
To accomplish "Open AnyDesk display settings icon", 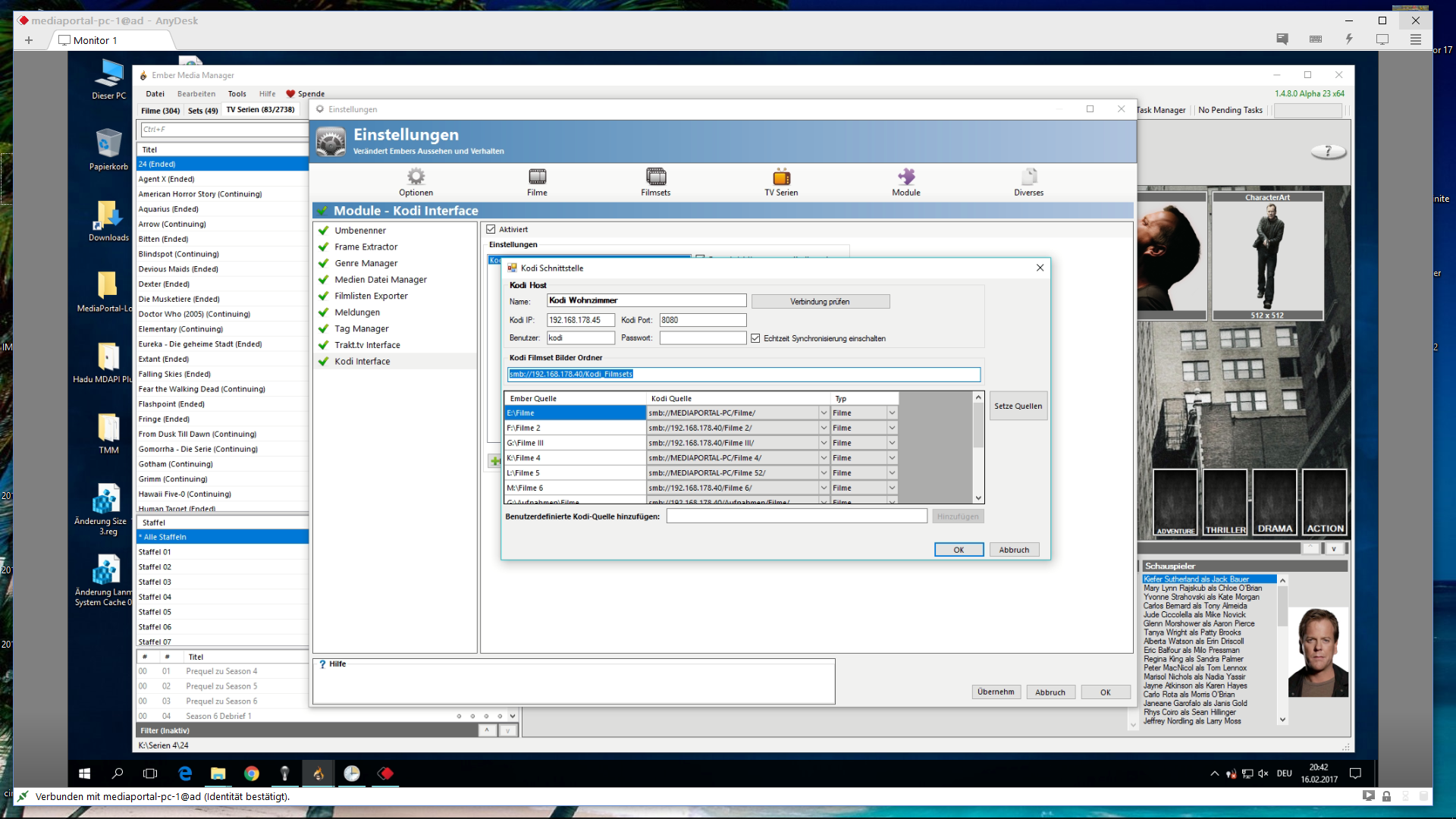I will coord(1382,39).
